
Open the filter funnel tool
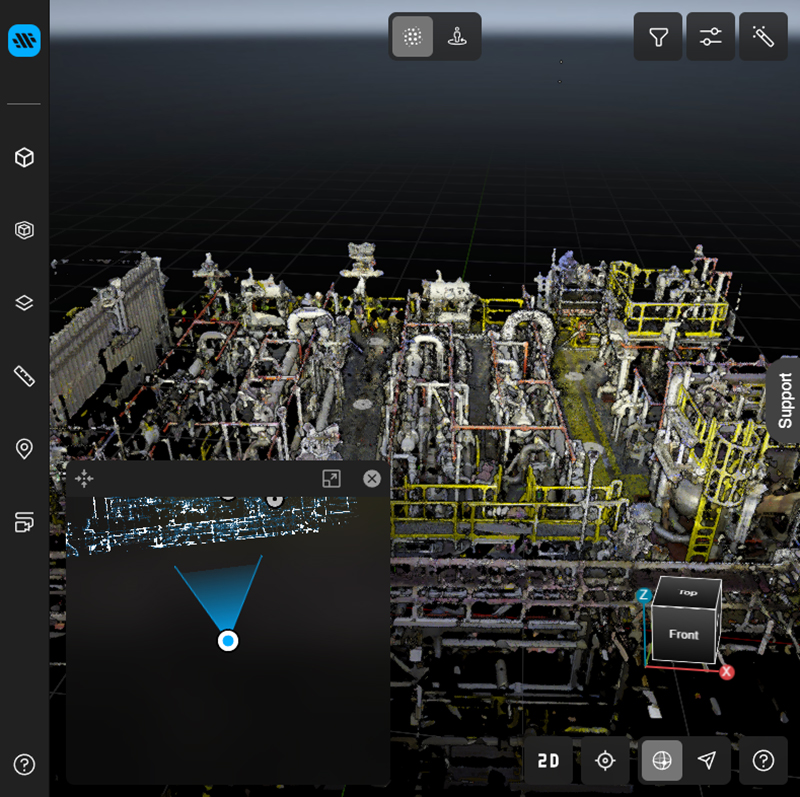[658, 37]
